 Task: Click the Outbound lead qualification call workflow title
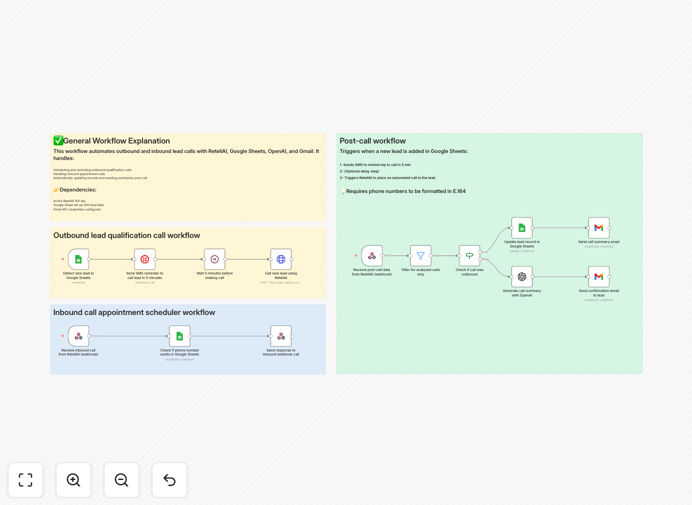coord(127,235)
